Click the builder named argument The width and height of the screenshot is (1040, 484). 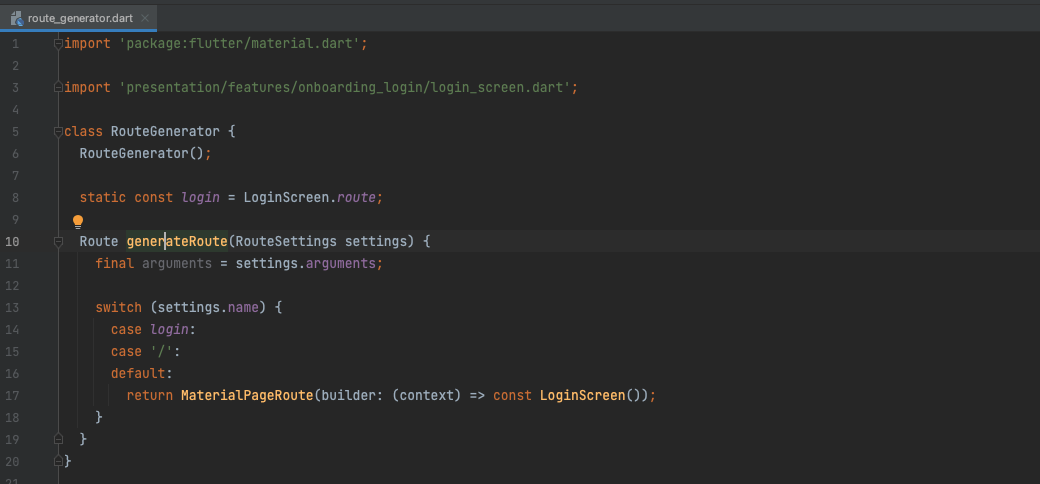click(x=348, y=395)
